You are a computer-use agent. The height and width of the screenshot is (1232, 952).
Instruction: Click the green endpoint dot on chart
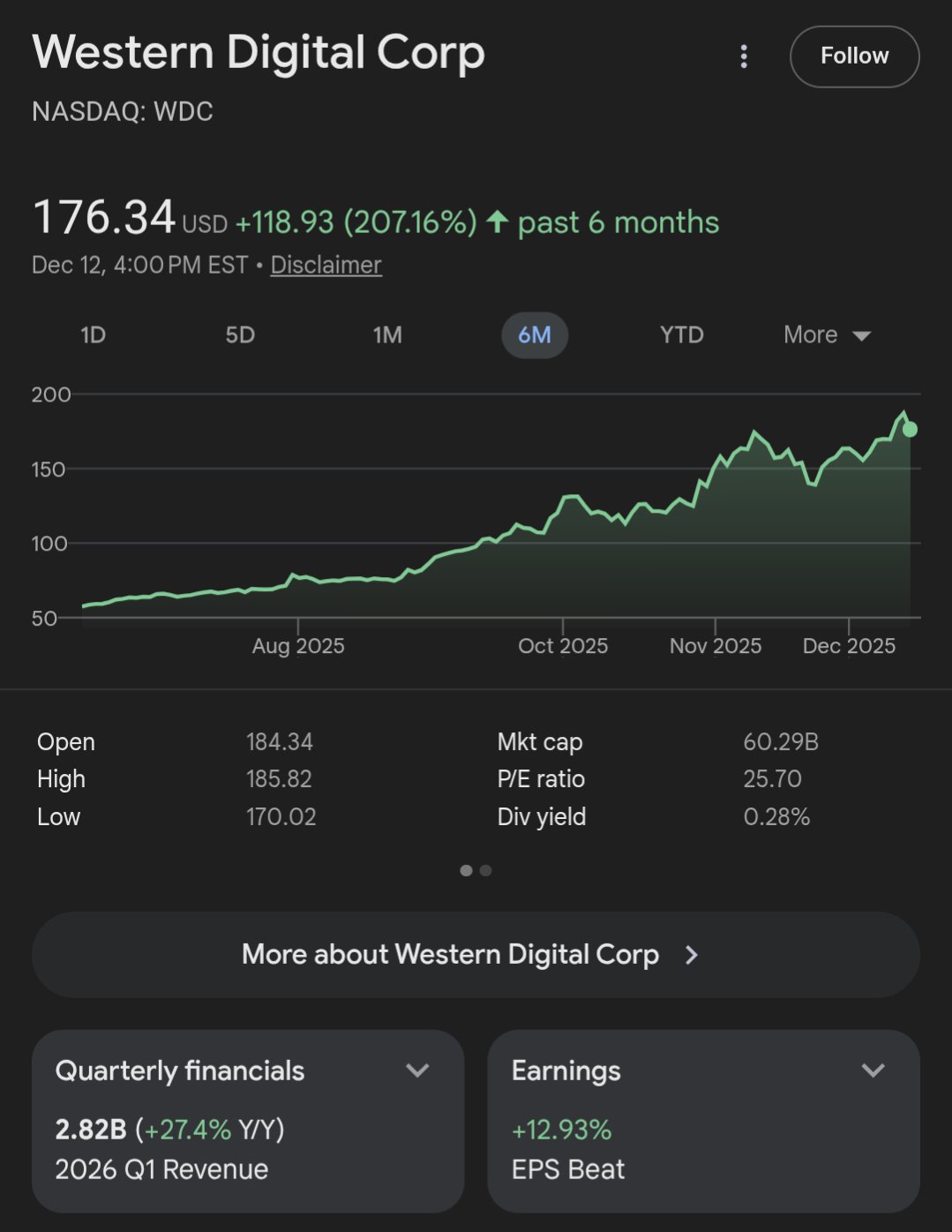(910, 430)
